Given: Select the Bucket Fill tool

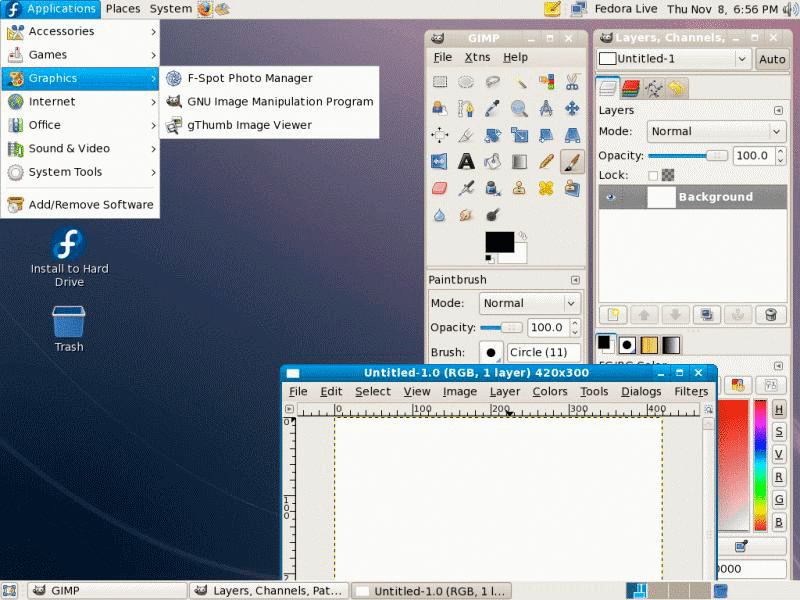Looking at the screenshot, I should pos(492,162).
